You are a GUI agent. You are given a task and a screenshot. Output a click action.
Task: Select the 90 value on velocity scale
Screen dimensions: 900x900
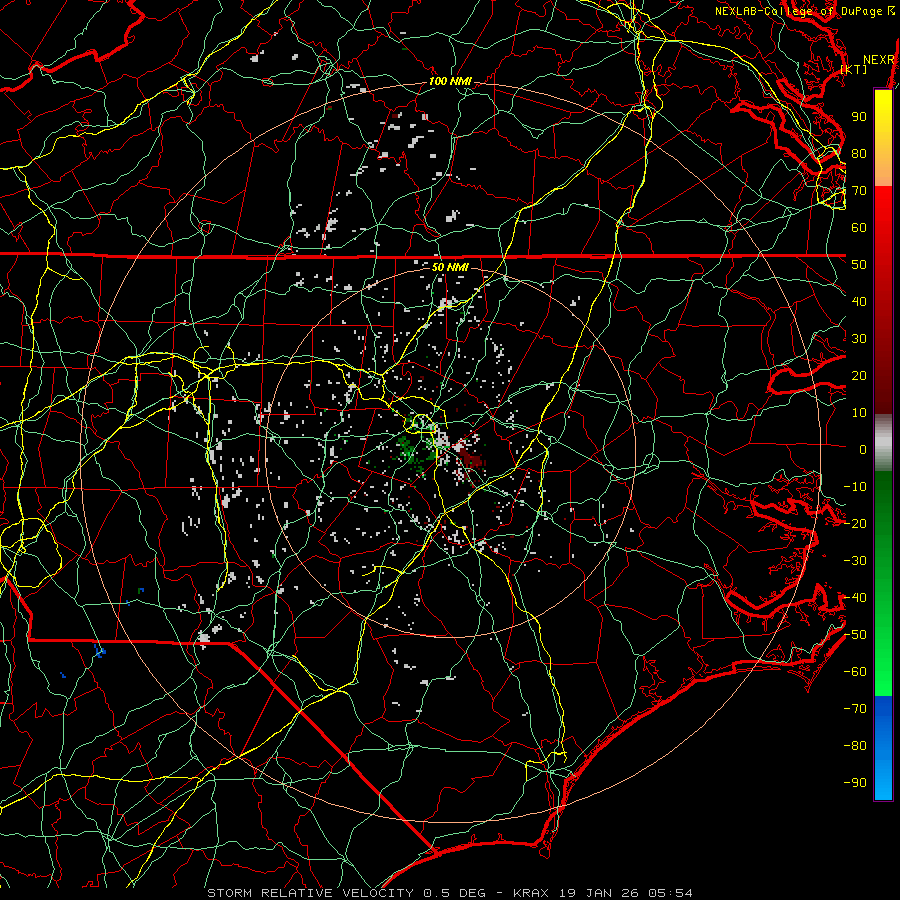click(x=859, y=117)
